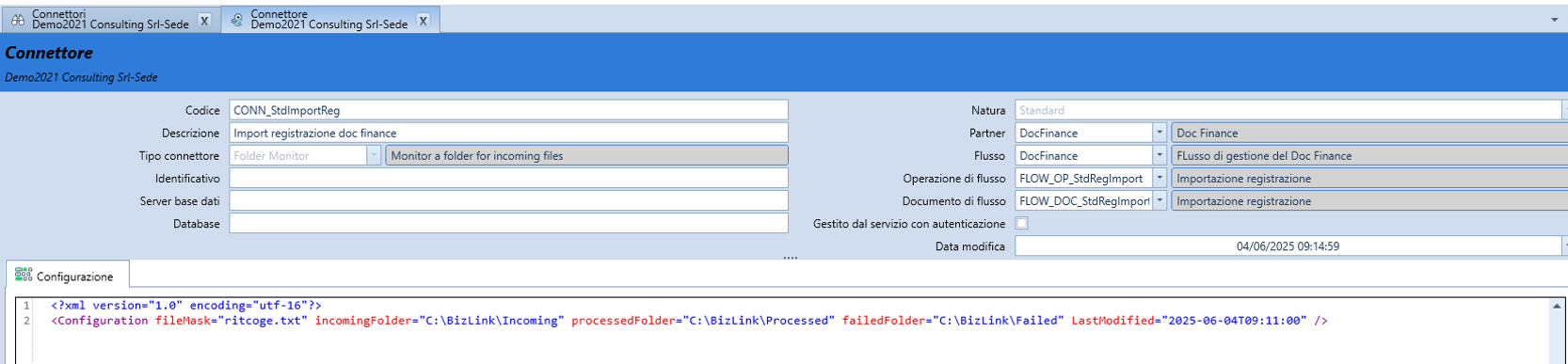This screenshot has width=1568, height=364.
Task: Click the binoculars icon on Connettori tab
Action: point(18,20)
